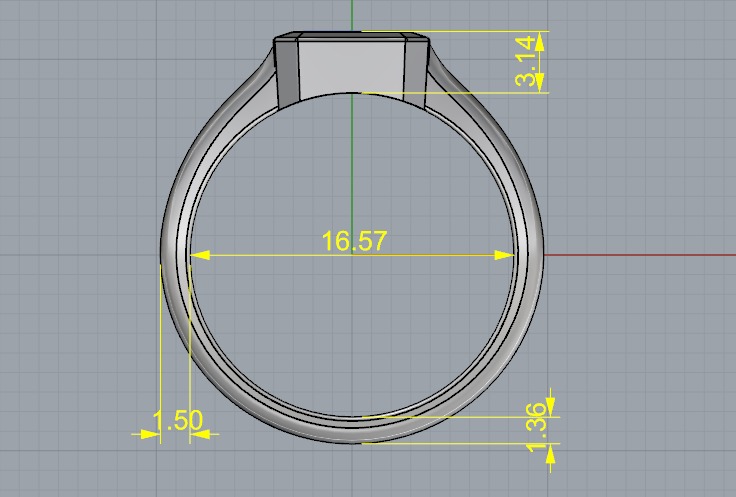Select the 3.14 height dimension text
736x497 pixels.
pyautogui.click(x=525, y=61)
